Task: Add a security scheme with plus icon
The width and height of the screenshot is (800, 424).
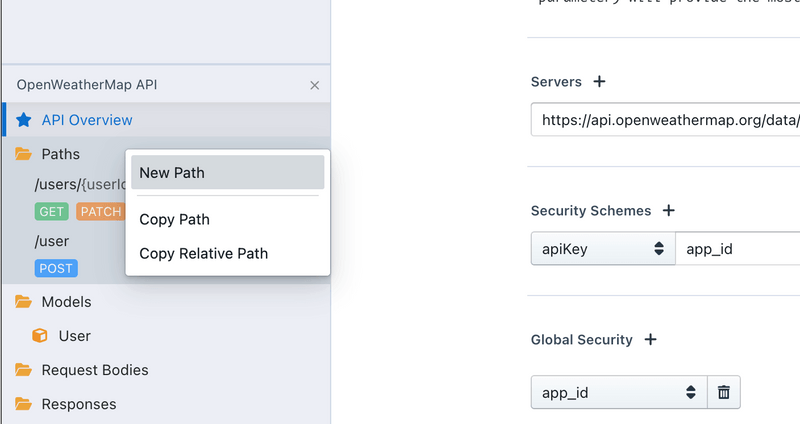Action: pyautogui.click(x=669, y=211)
